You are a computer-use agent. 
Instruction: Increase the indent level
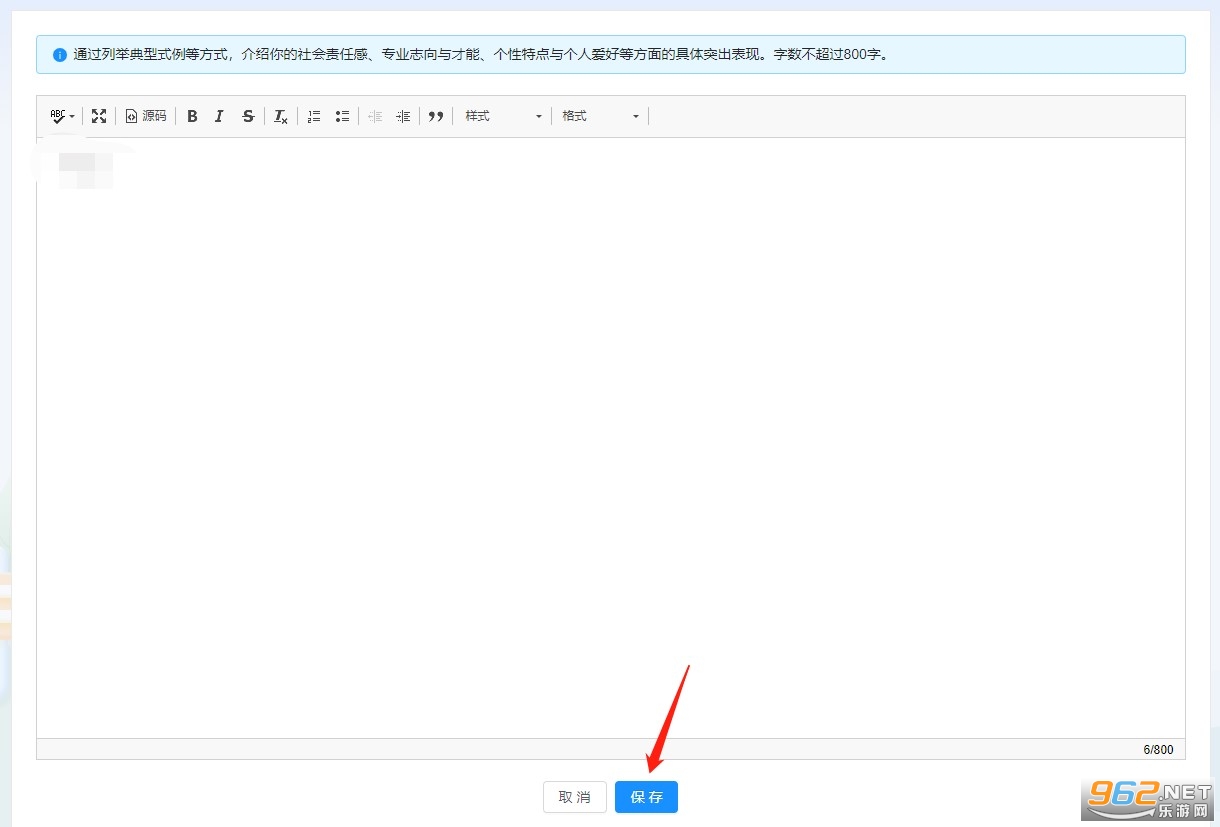click(403, 116)
